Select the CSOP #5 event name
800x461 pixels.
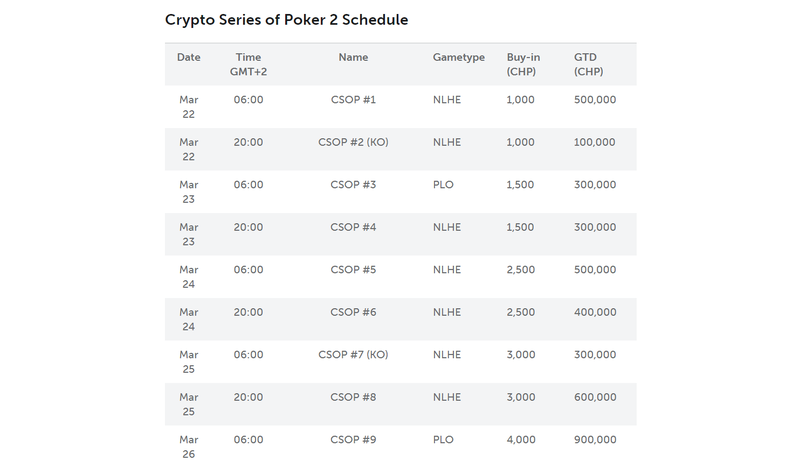(353, 269)
